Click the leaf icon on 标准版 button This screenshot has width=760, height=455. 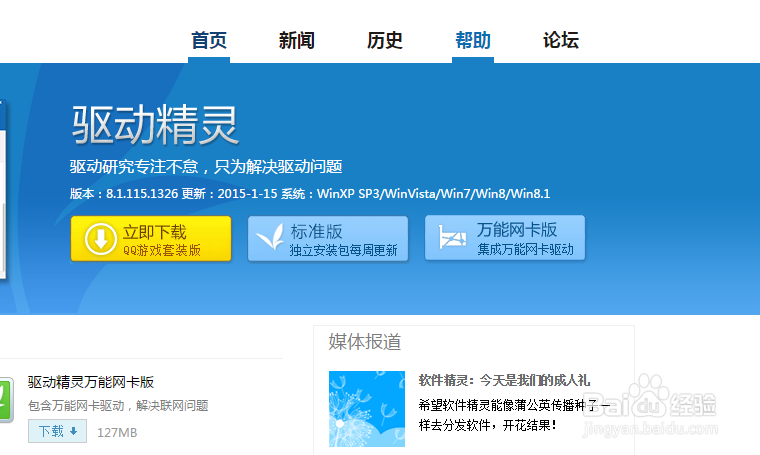point(270,237)
